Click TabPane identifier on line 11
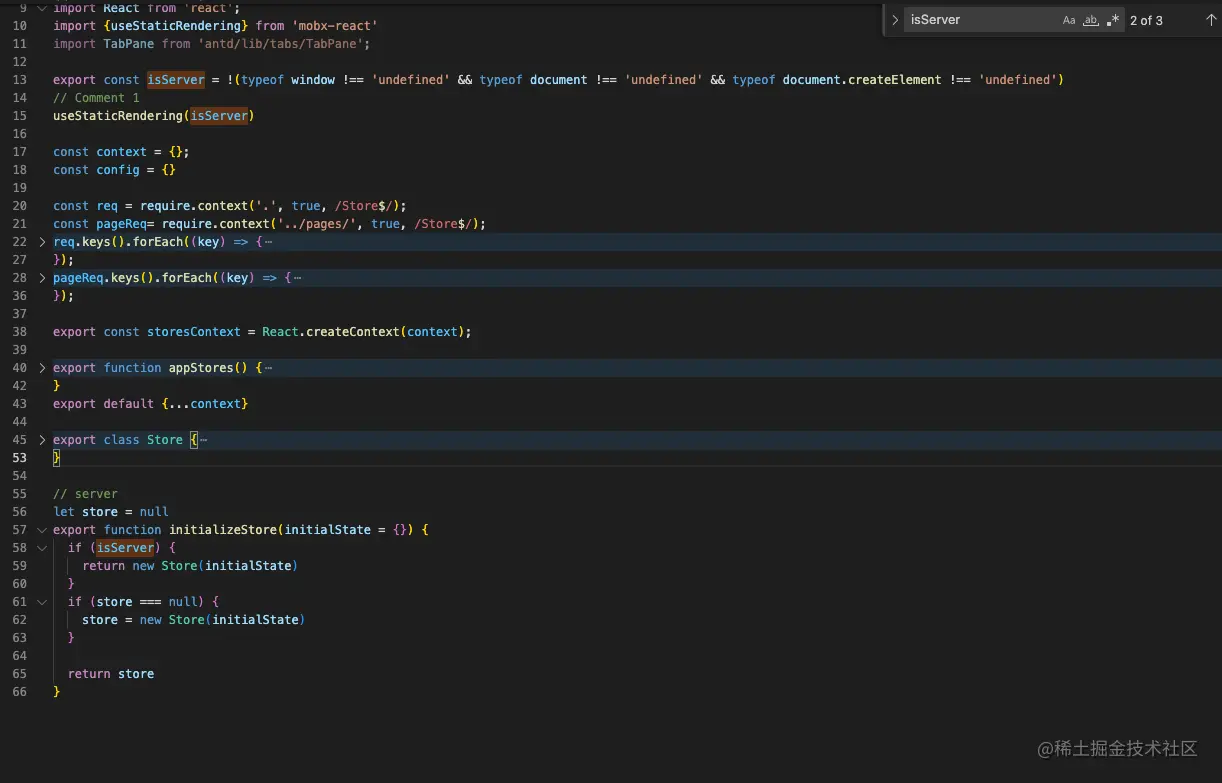 click(129, 44)
